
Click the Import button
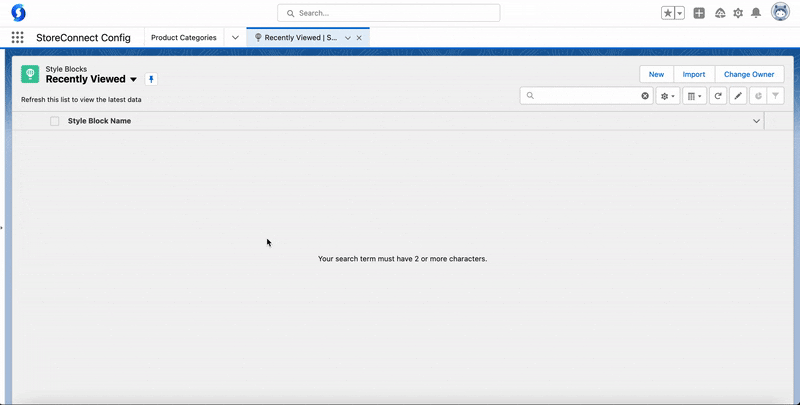pyautogui.click(x=694, y=74)
